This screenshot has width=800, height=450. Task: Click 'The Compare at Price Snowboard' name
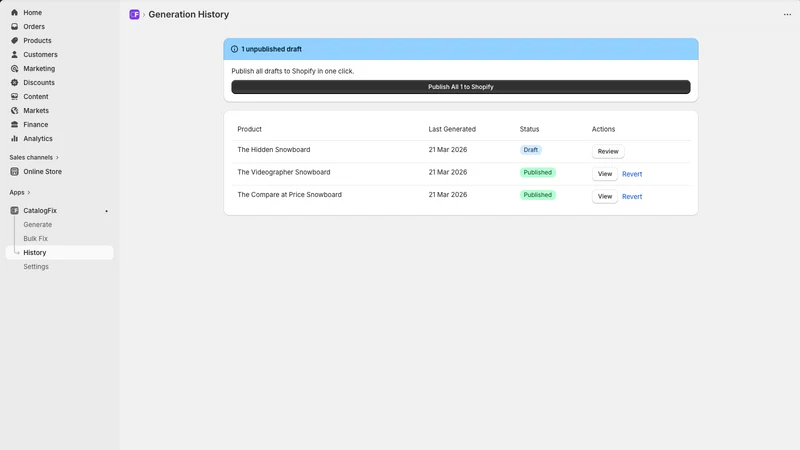pyautogui.click(x=289, y=194)
